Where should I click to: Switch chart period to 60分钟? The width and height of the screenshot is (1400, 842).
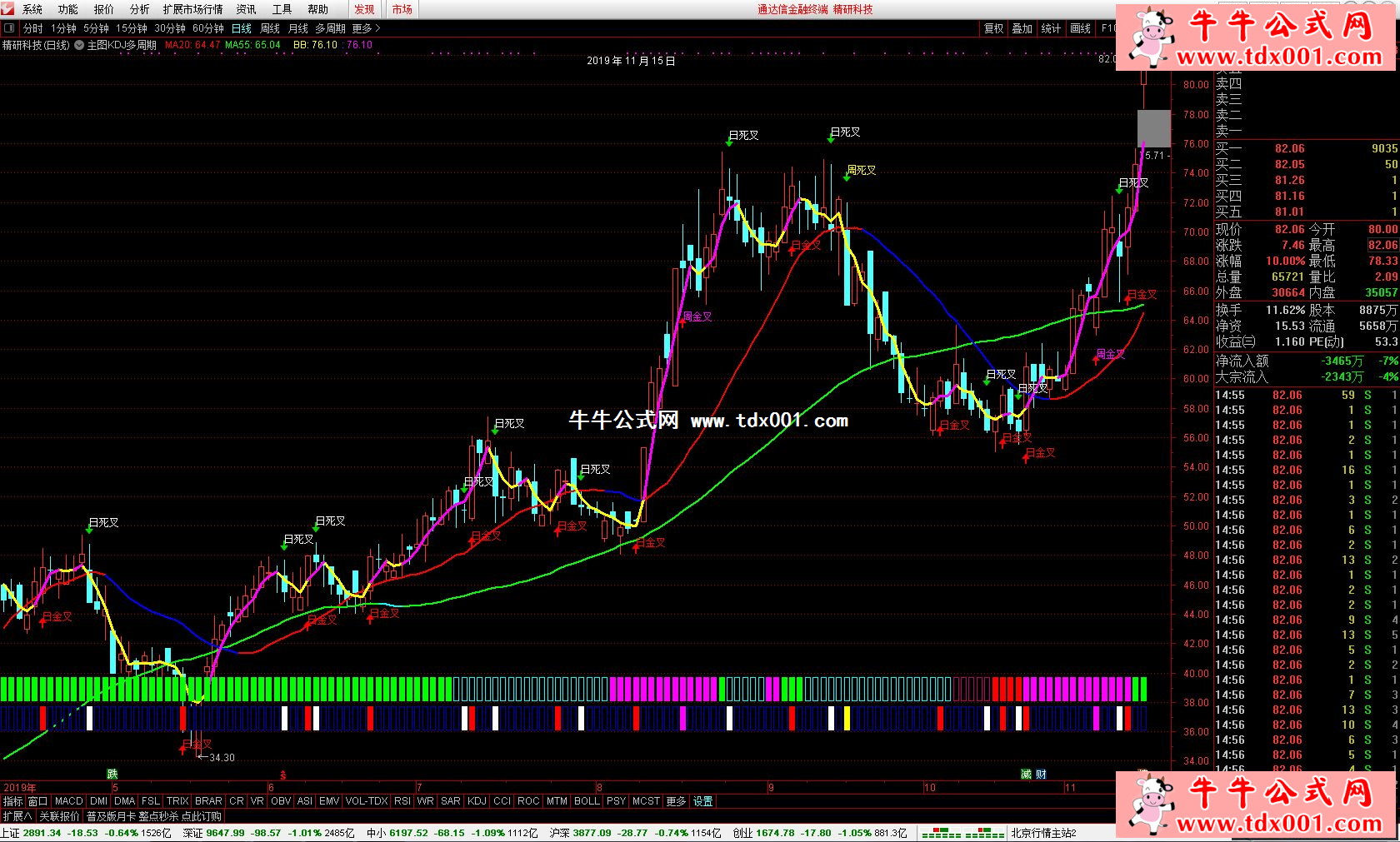pos(207,28)
